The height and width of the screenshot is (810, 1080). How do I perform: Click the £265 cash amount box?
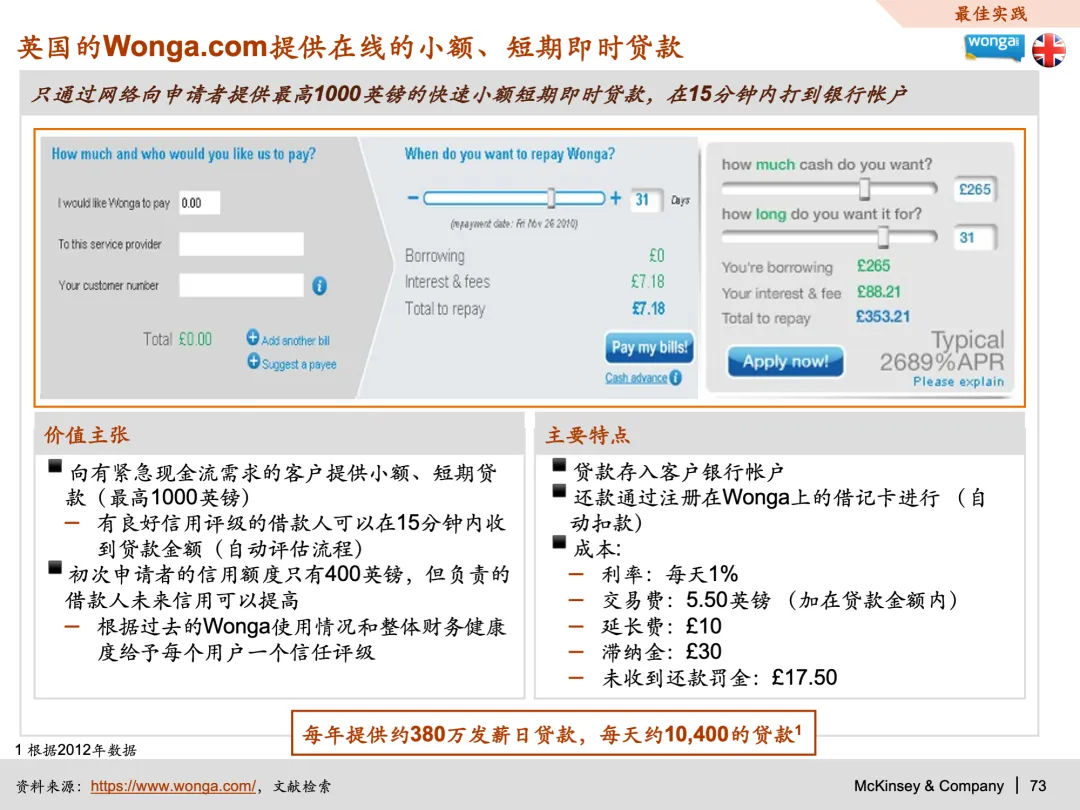click(x=975, y=189)
